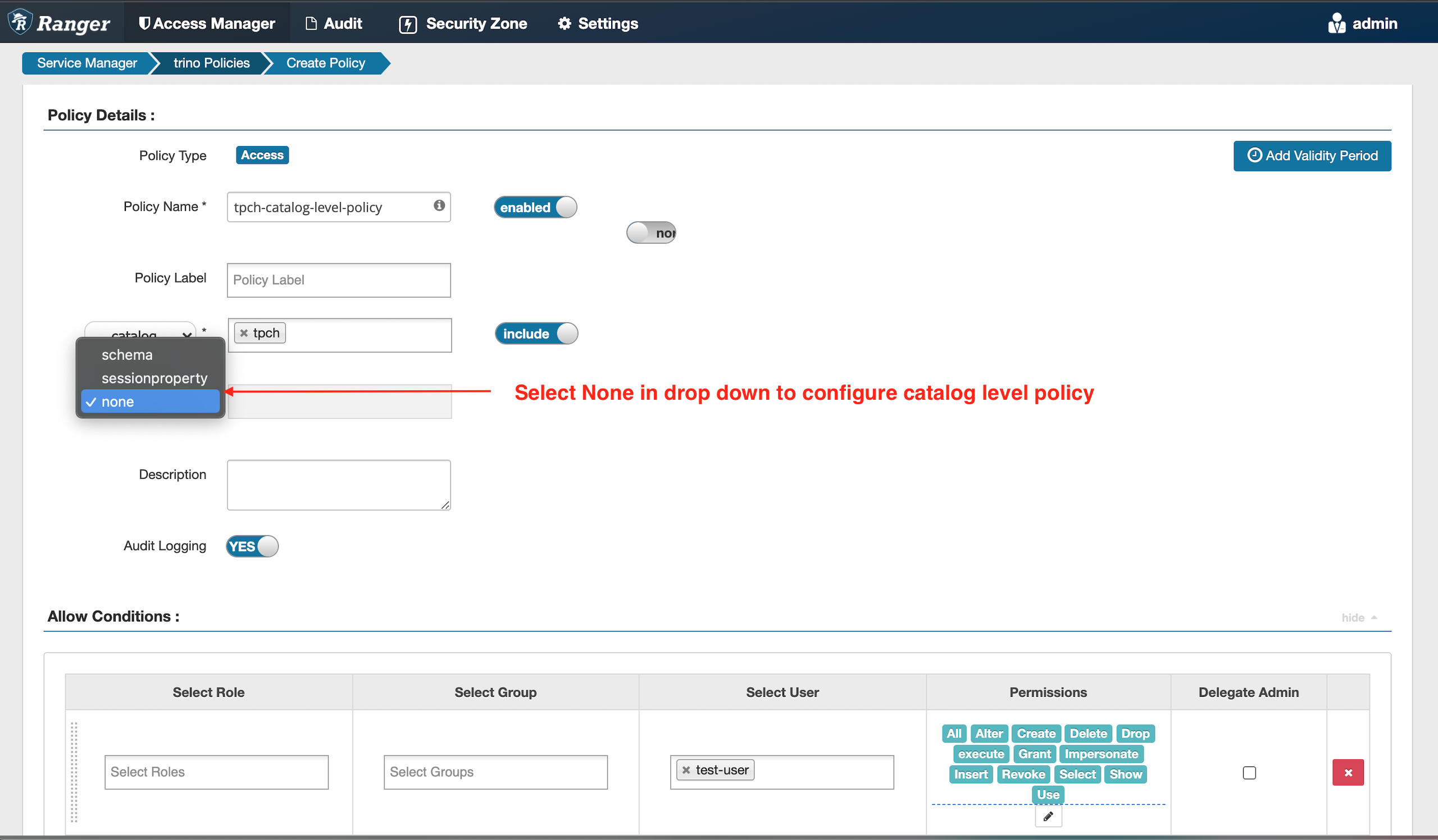Click the Ranger logo icon
This screenshot has height=840, width=1438.
(21, 22)
